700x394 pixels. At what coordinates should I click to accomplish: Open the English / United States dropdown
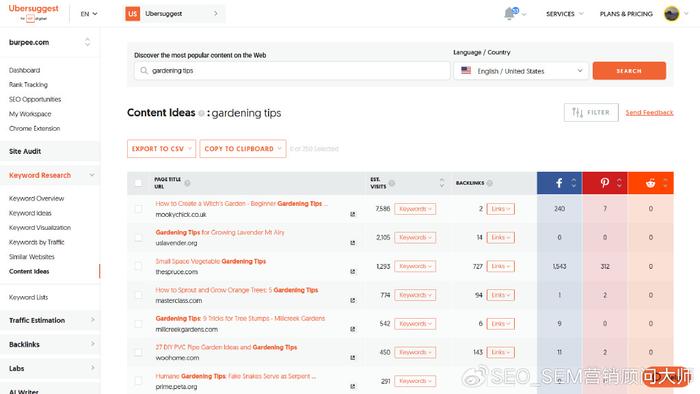[x=521, y=71]
